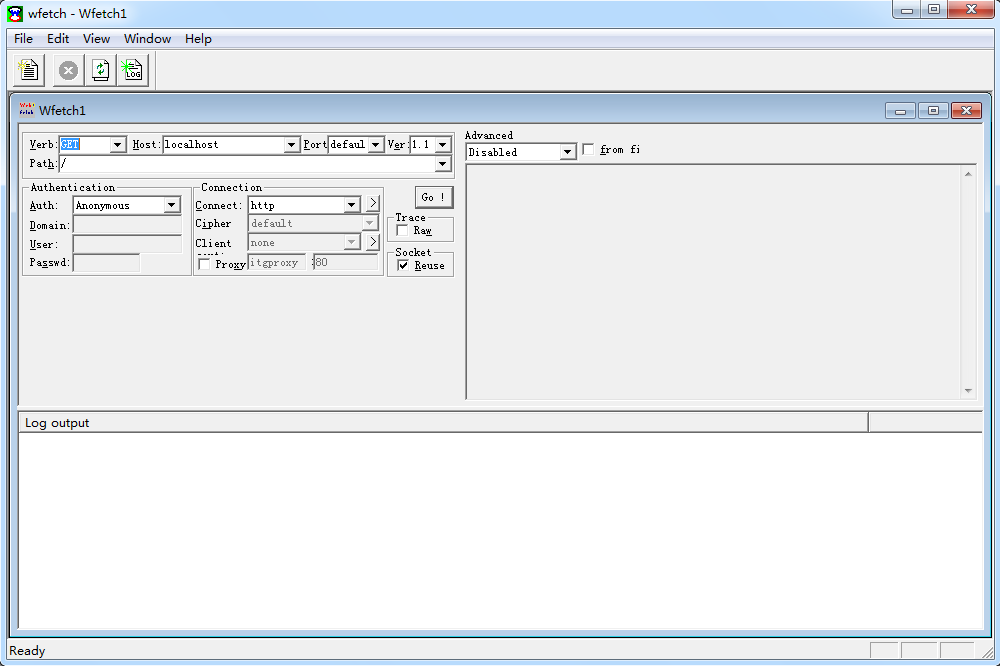The height and width of the screenshot is (666, 1000).
Task: Click the LOG toolbar icon
Action: 132,70
